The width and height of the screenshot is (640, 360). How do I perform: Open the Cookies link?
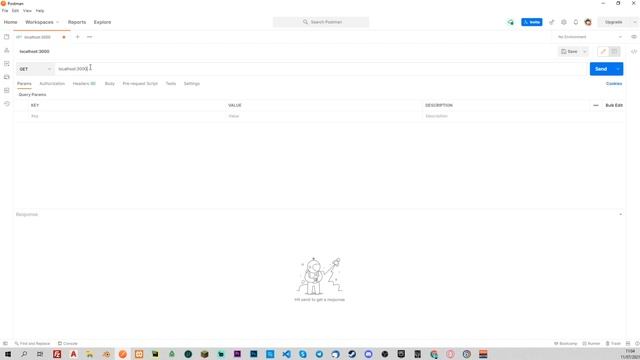pos(614,83)
